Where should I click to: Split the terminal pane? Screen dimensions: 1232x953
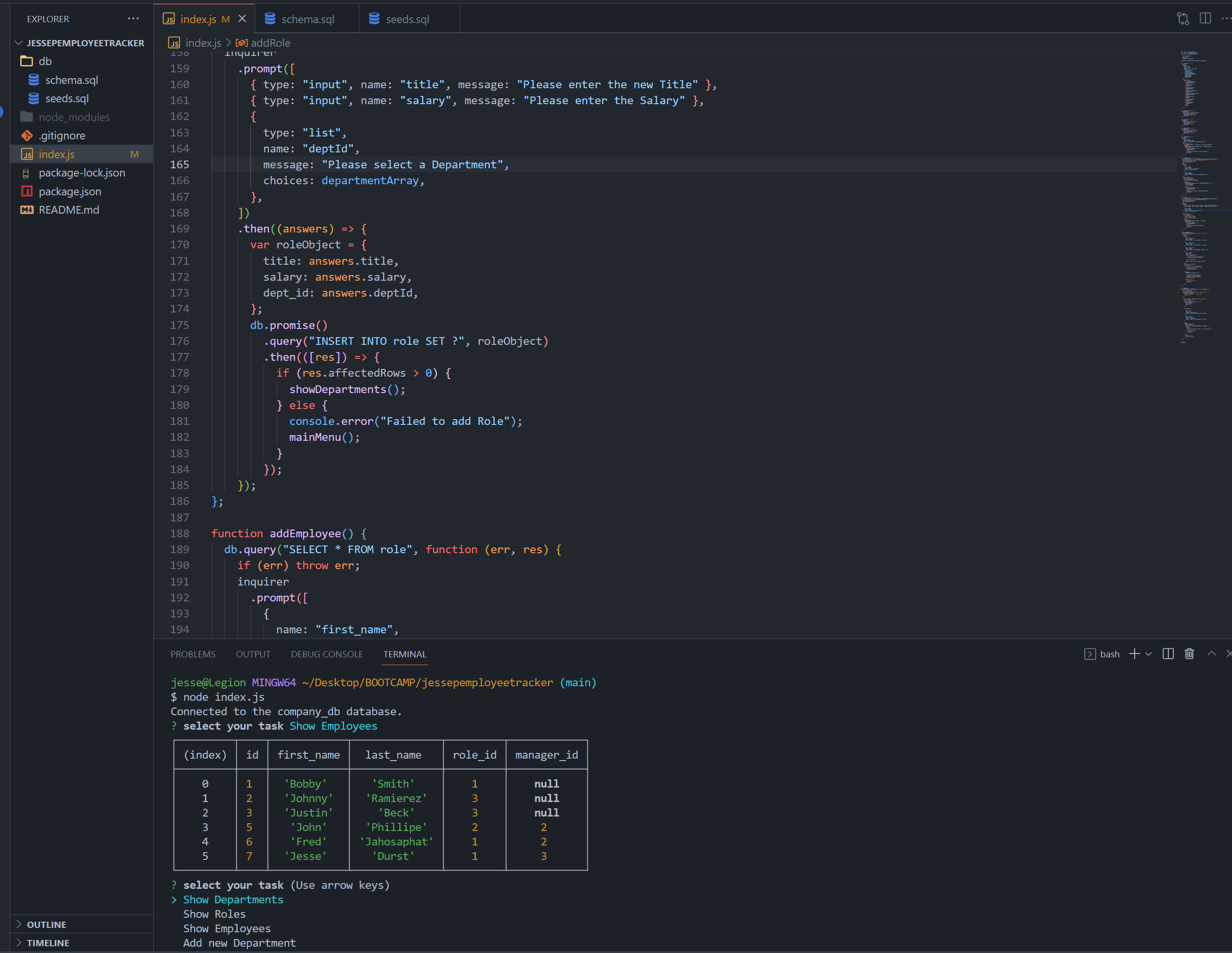pos(1168,654)
